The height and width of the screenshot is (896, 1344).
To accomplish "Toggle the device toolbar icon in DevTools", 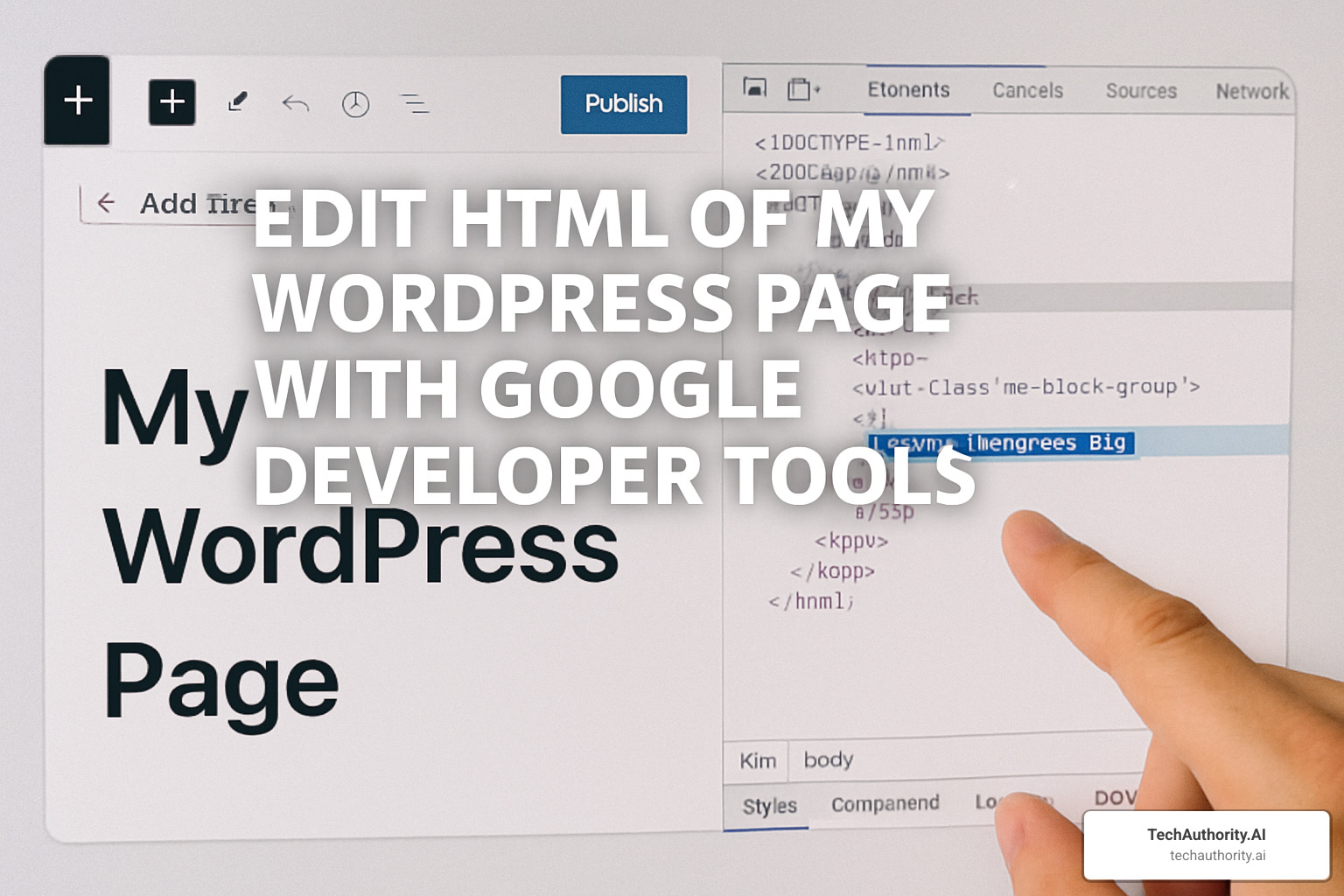I will tap(801, 89).
